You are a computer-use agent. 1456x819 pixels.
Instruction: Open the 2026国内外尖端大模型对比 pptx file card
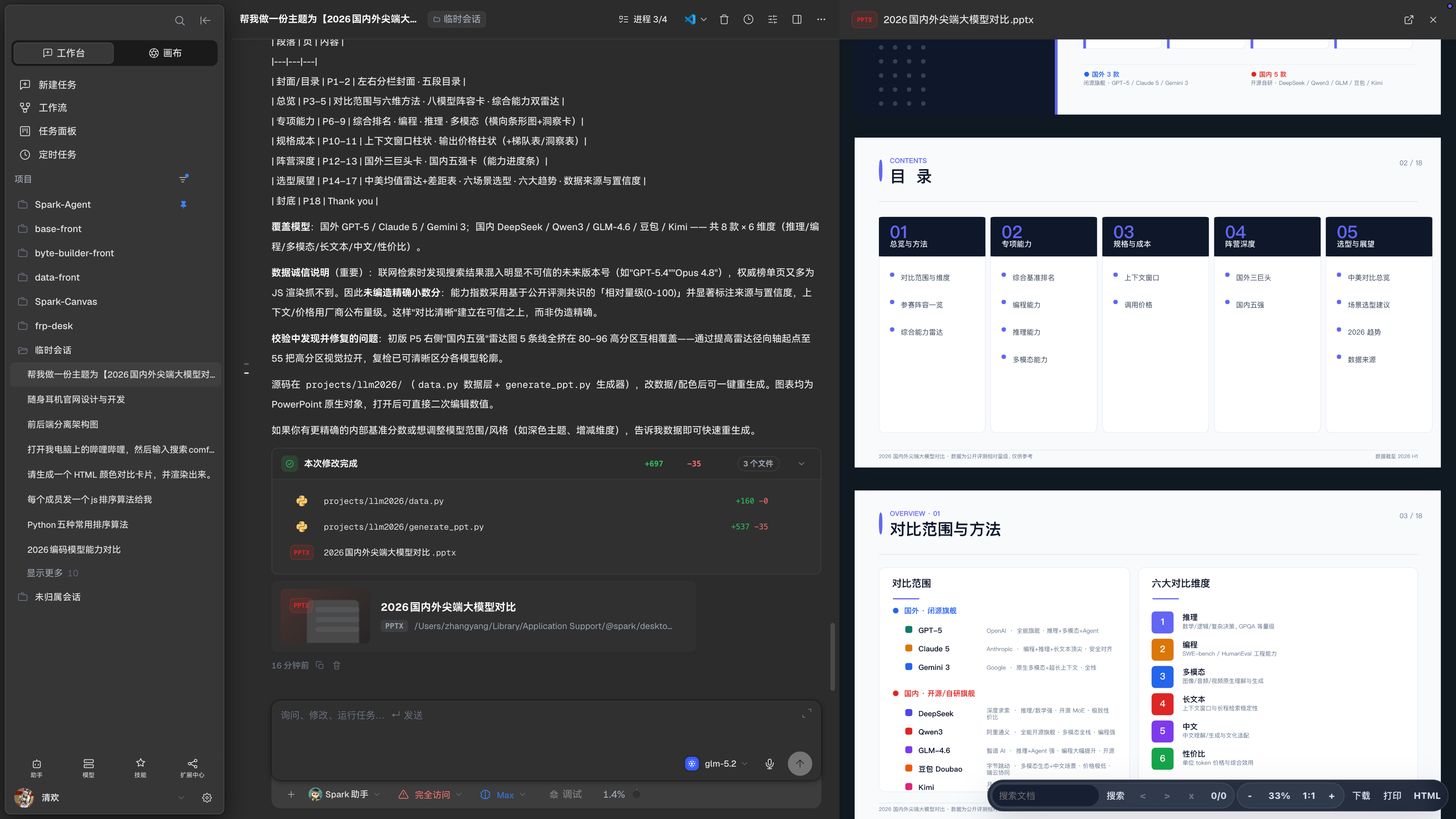(483, 616)
